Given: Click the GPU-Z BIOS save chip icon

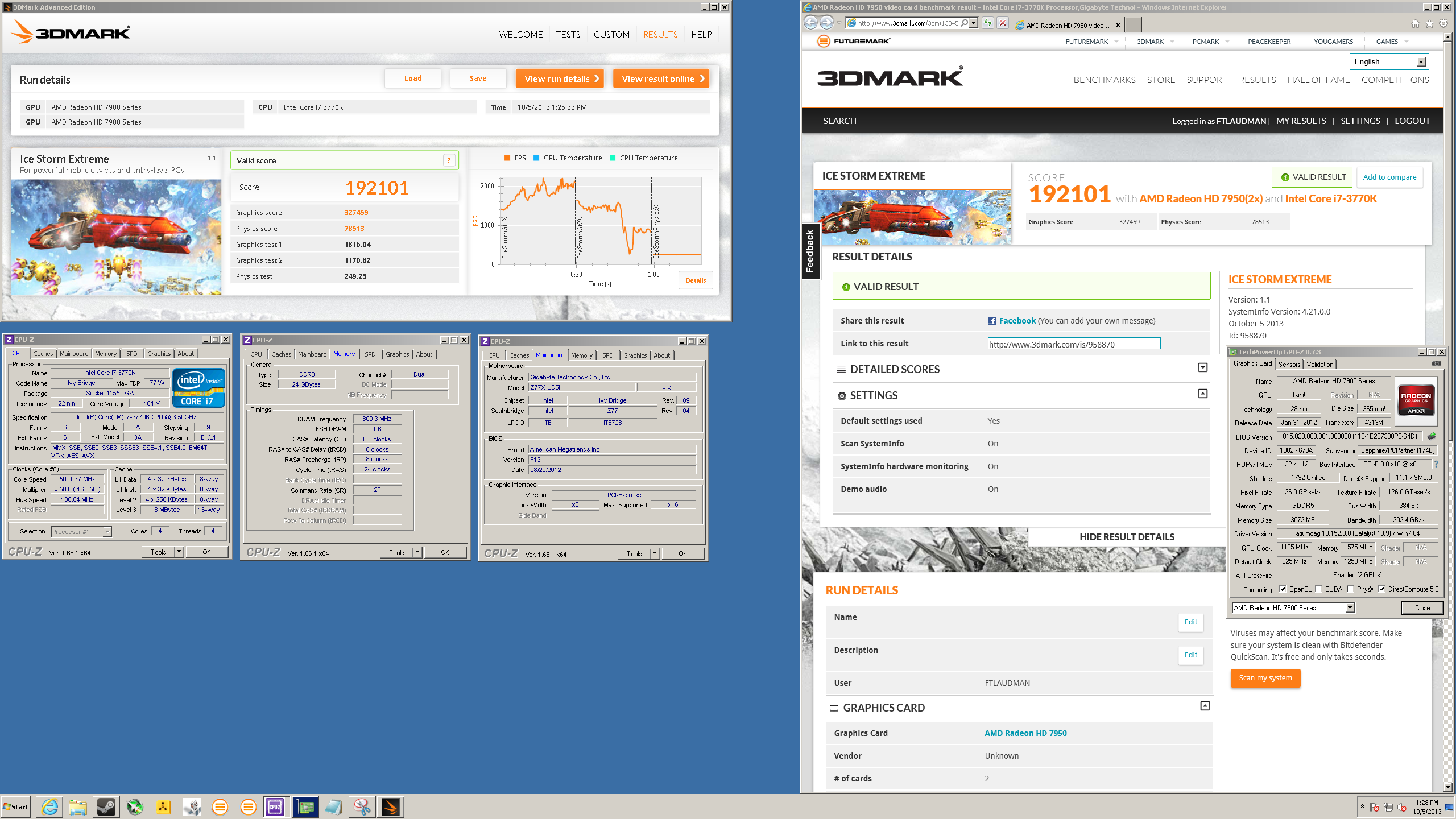Looking at the screenshot, I should 1432,436.
